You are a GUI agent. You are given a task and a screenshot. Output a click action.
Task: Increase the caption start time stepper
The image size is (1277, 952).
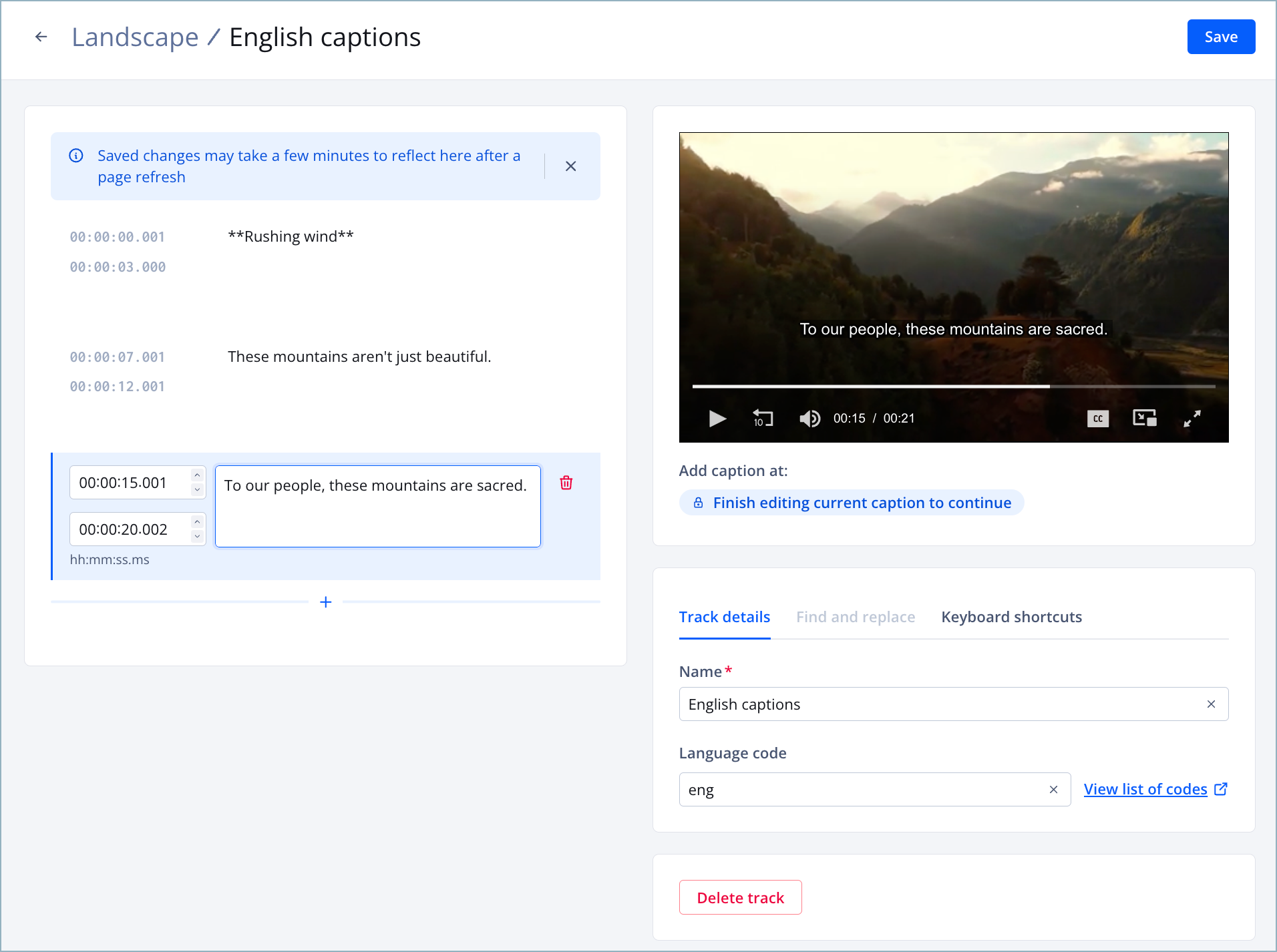[x=197, y=475]
